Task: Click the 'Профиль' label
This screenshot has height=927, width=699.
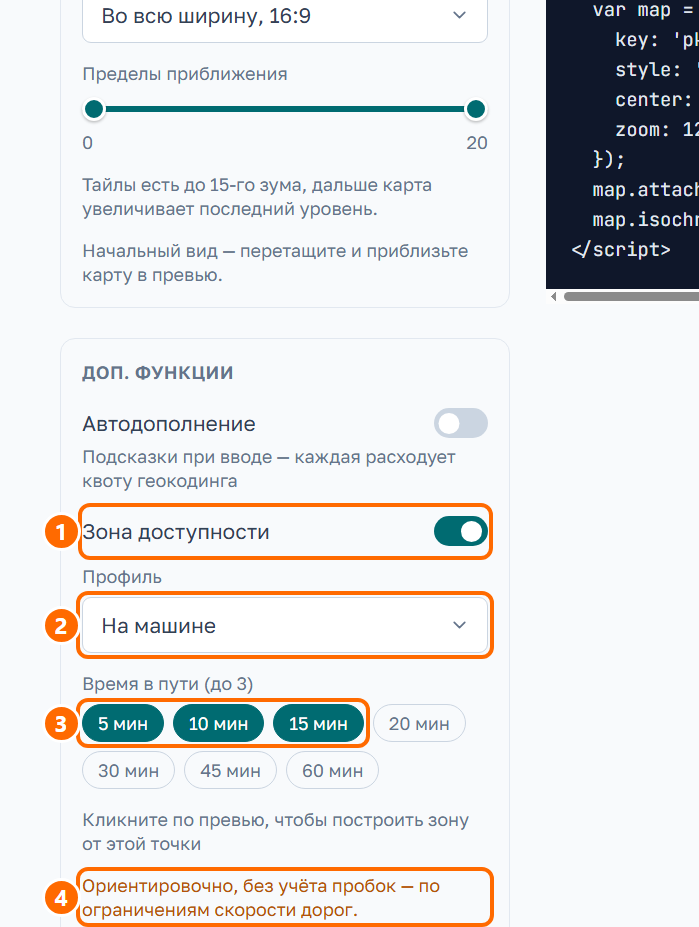Action: click(122, 577)
